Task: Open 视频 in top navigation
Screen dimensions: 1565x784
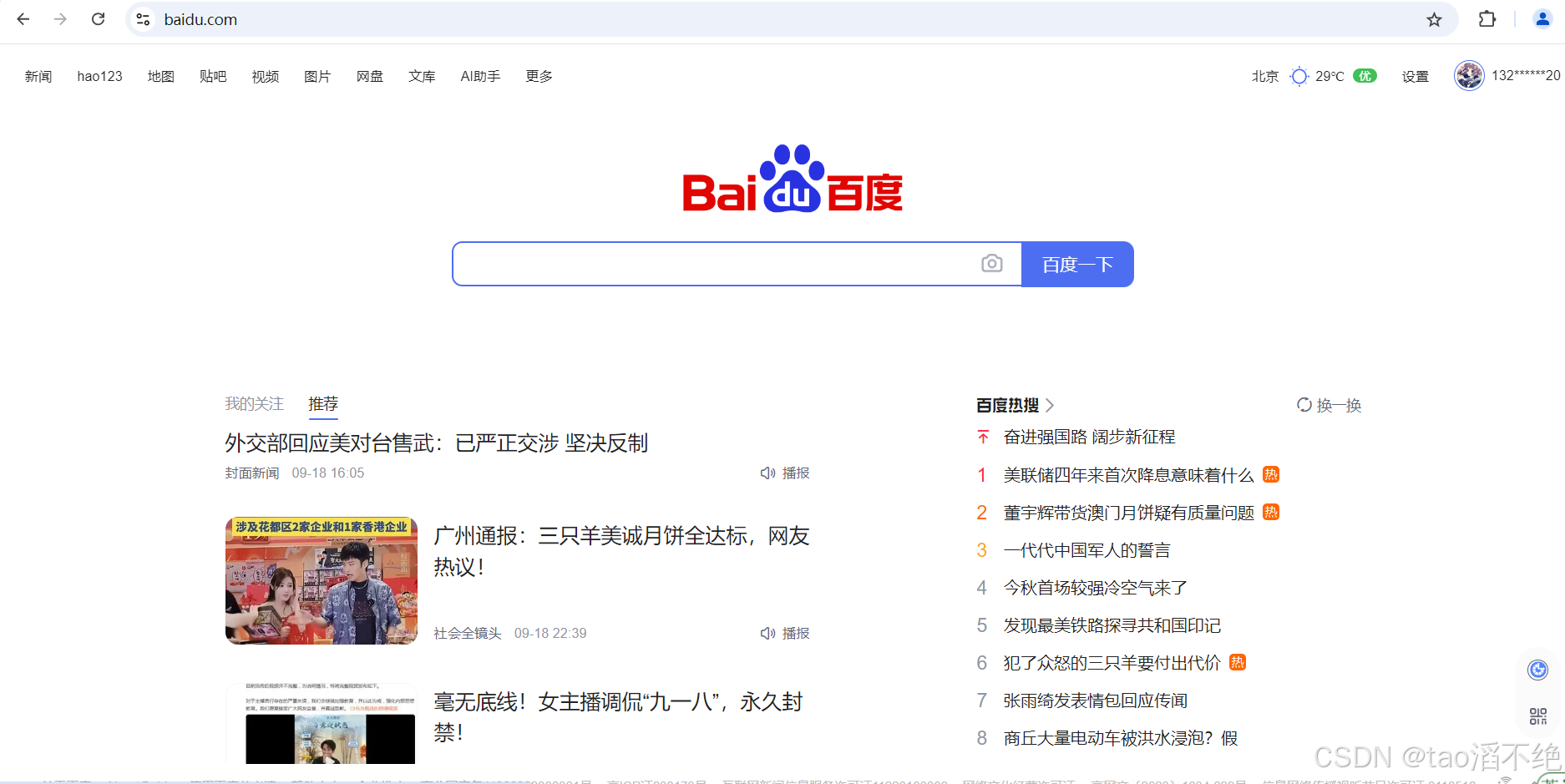Action: tap(266, 76)
